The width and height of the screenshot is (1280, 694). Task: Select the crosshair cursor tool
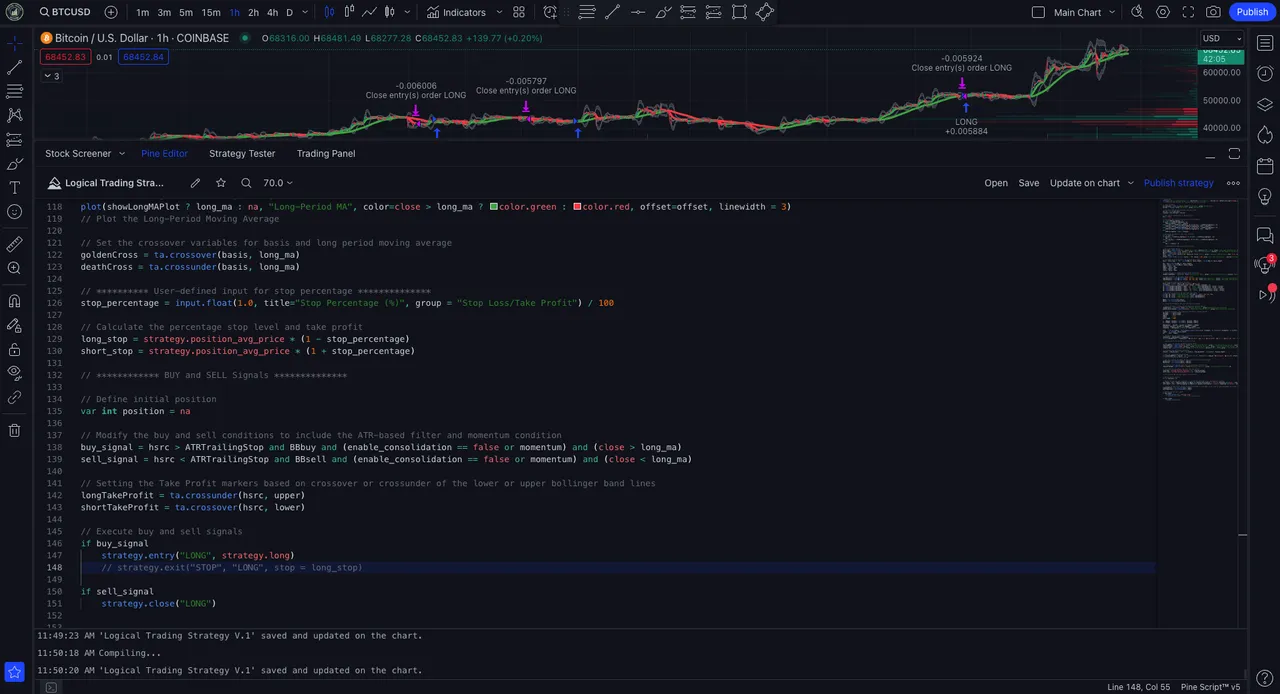[14, 44]
